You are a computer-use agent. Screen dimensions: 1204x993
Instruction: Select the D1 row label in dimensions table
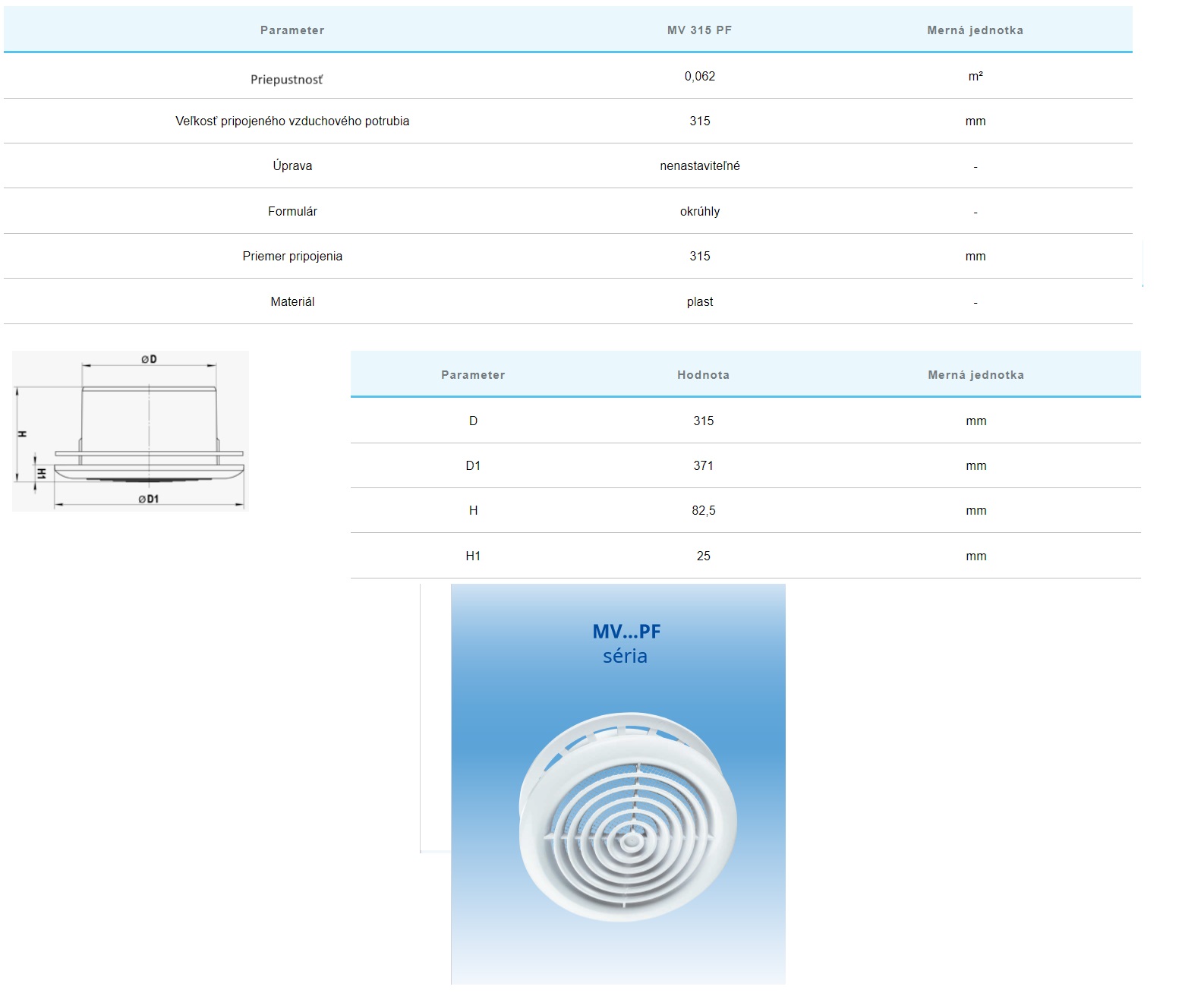[473, 465]
